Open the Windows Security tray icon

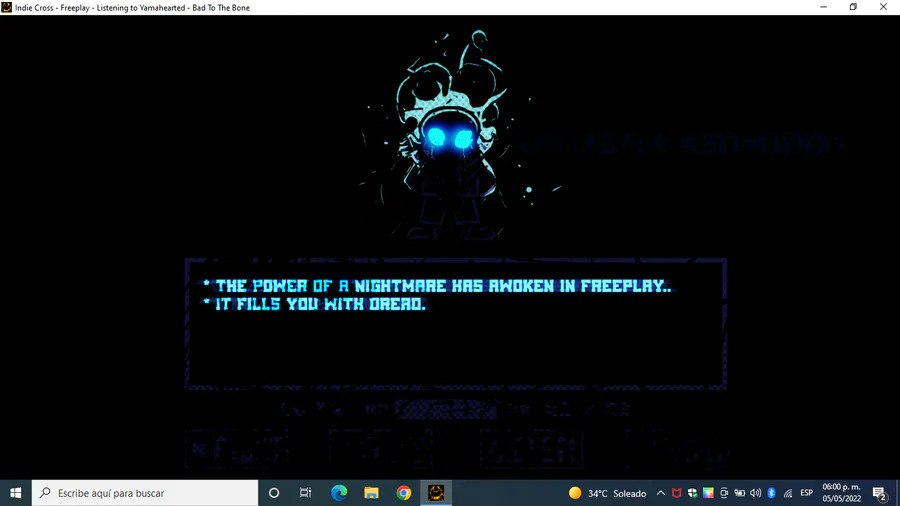pyautogui.click(x=693, y=493)
